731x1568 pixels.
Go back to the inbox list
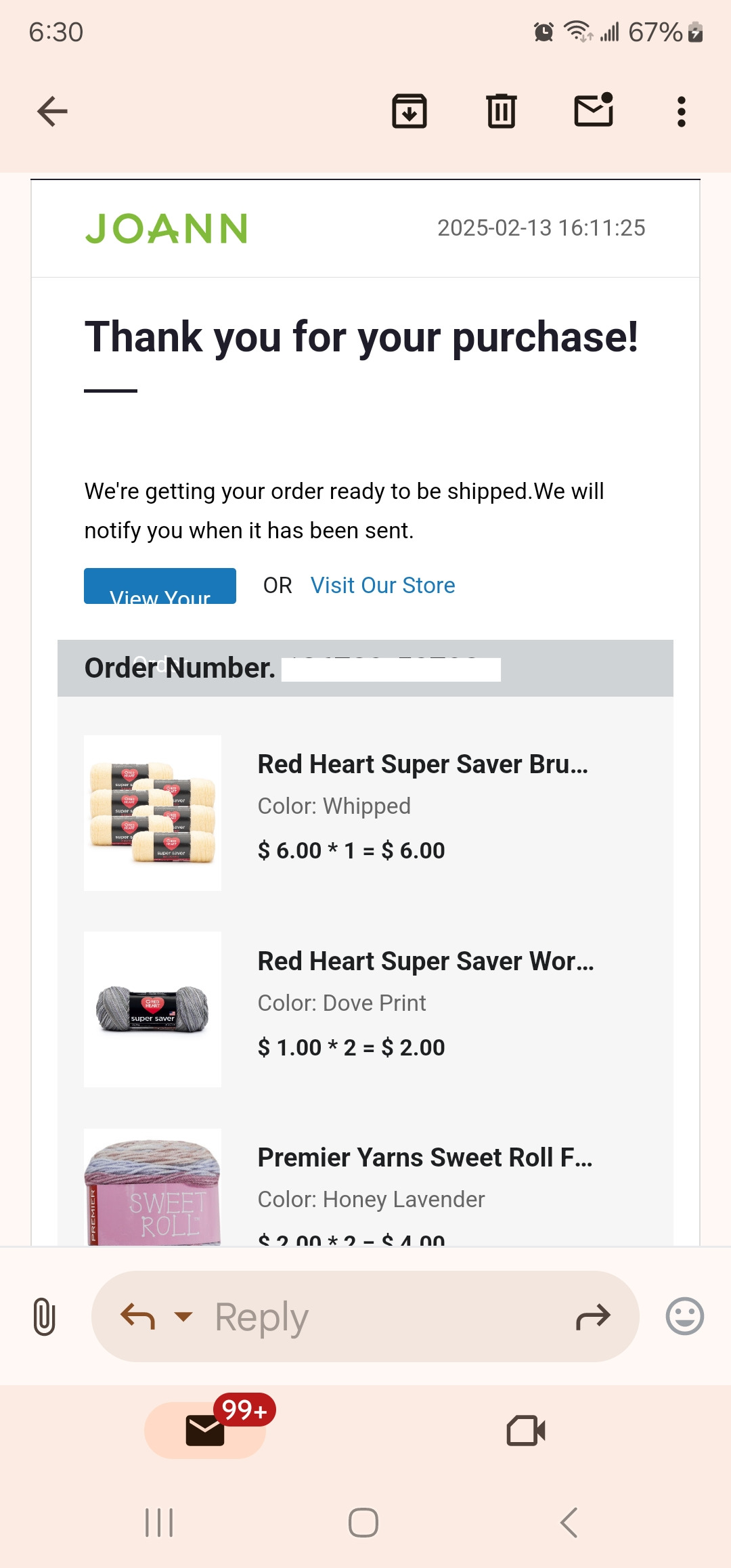pos(52,112)
